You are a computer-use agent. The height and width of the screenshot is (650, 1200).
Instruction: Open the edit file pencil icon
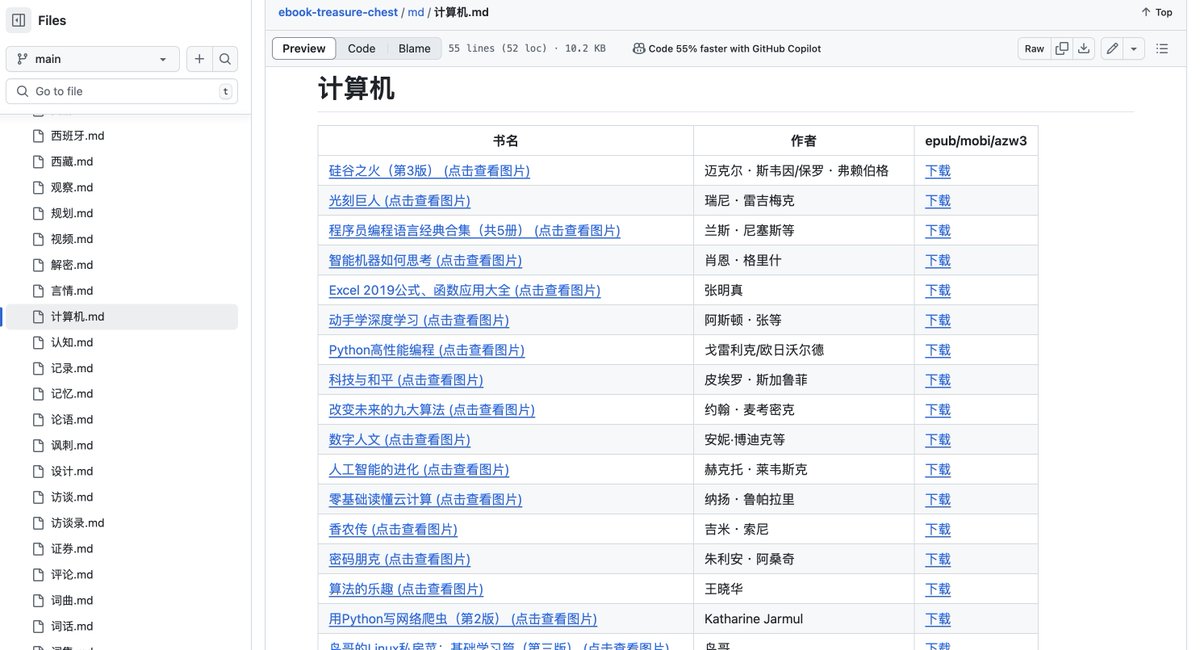1112,47
